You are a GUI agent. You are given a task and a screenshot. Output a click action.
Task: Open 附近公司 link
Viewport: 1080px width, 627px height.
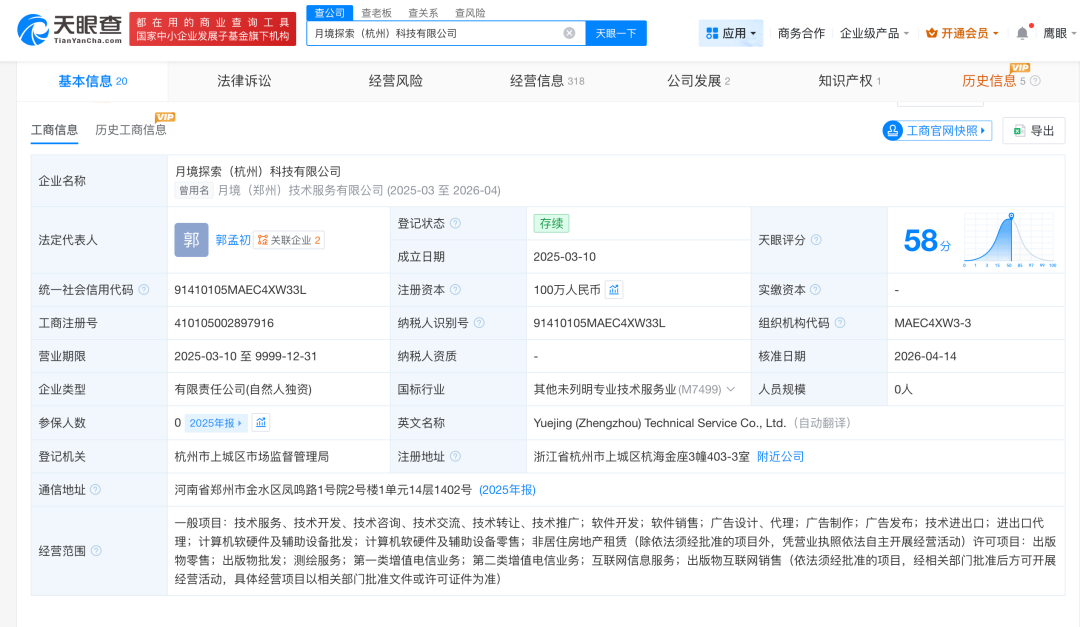click(780, 456)
